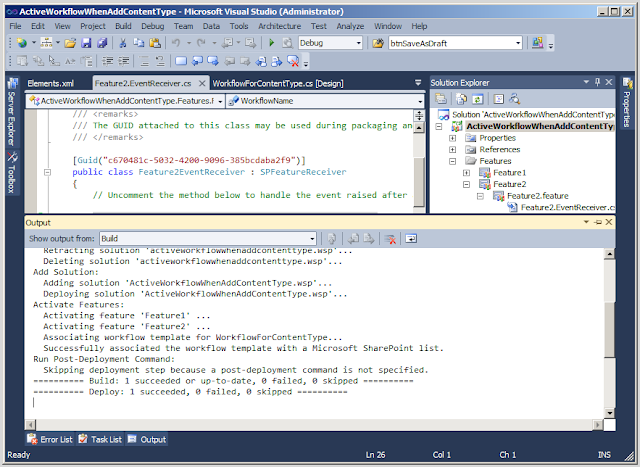
Task: Click the Paste clipboard icon
Action: (155, 43)
